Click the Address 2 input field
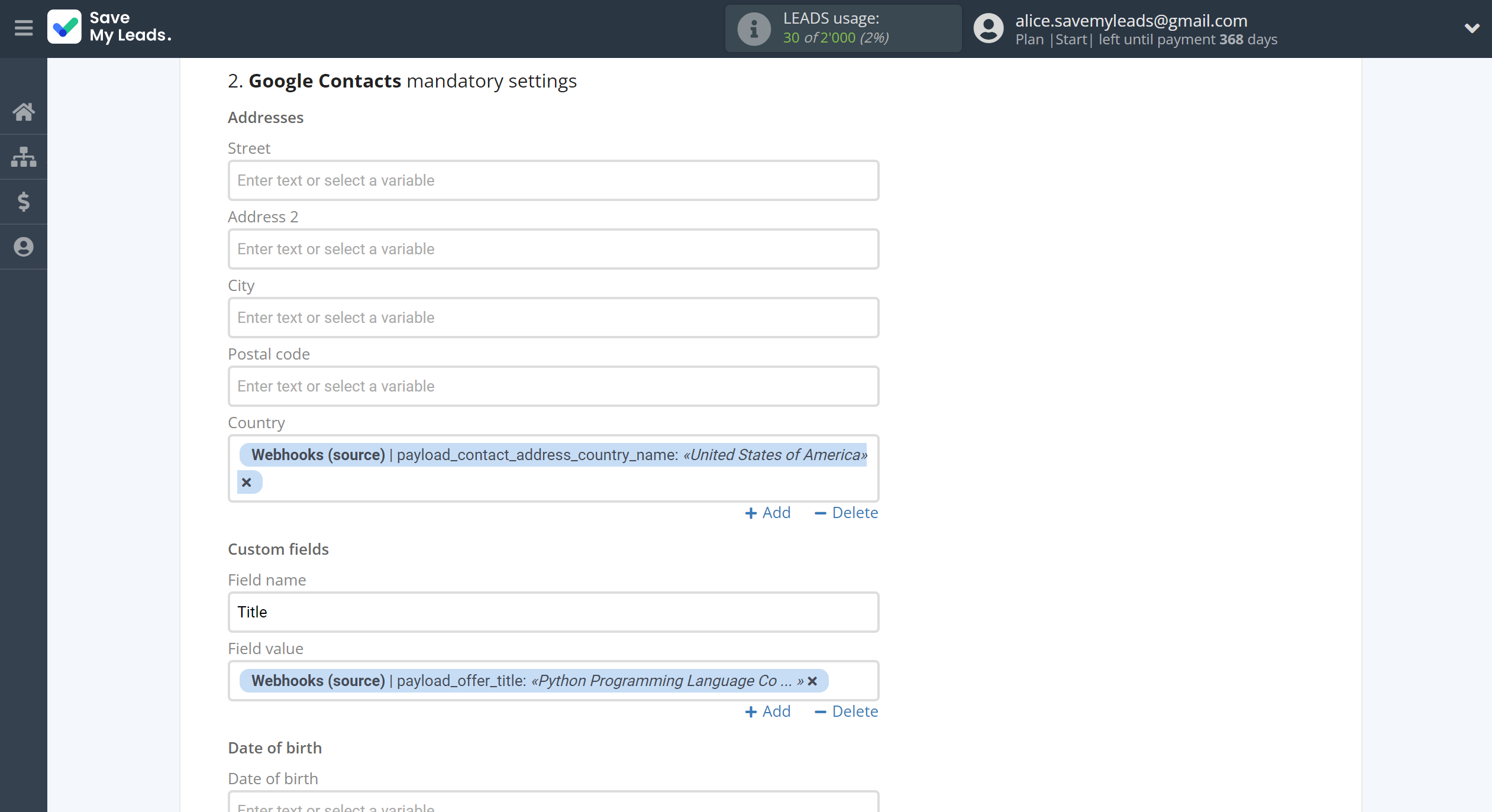The height and width of the screenshot is (812, 1492). [x=553, y=249]
